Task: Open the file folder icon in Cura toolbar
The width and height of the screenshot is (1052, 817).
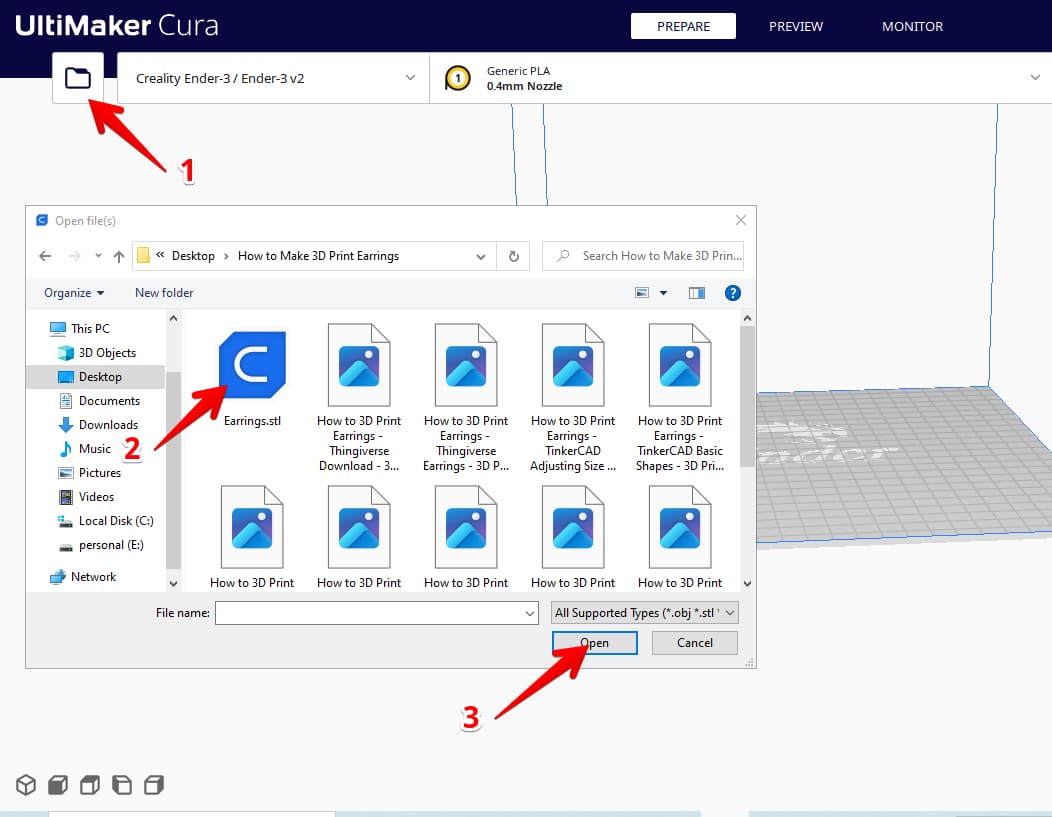Action: point(78,78)
